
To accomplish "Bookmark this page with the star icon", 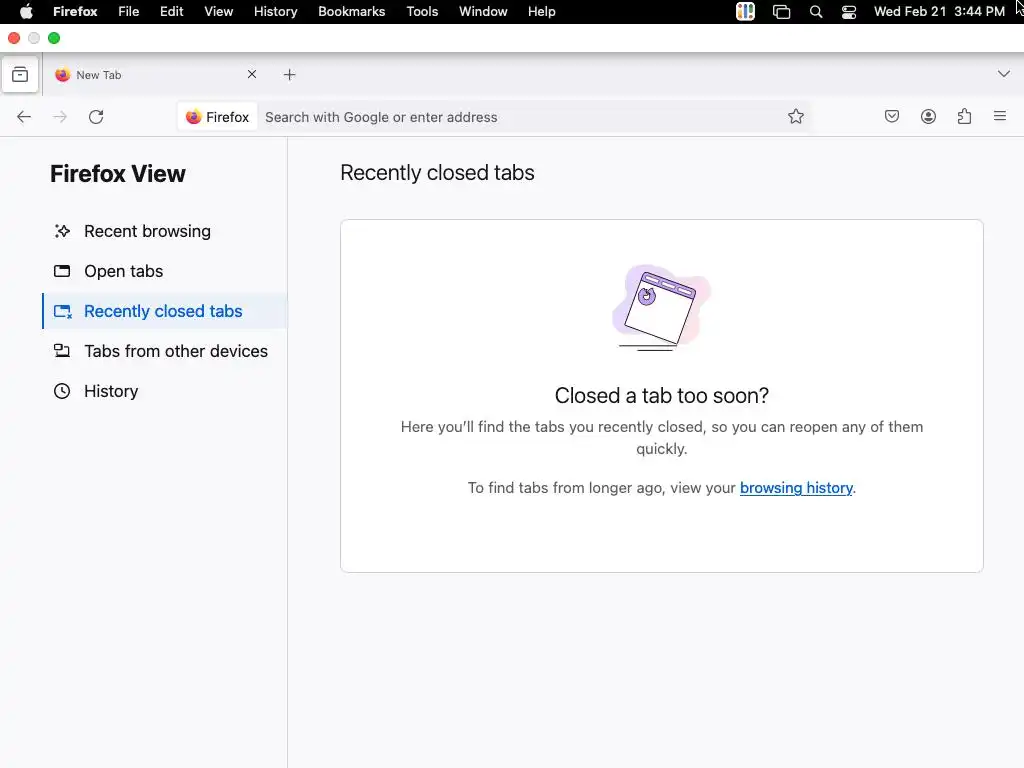I will [x=795, y=117].
